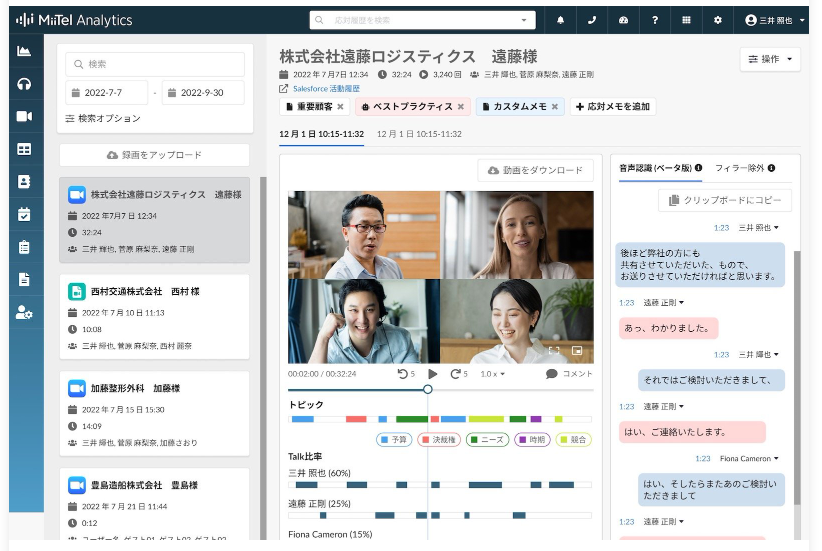Open the settings gear icon in top bar
The image size is (822, 551).
pyautogui.click(x=718, y=20)
